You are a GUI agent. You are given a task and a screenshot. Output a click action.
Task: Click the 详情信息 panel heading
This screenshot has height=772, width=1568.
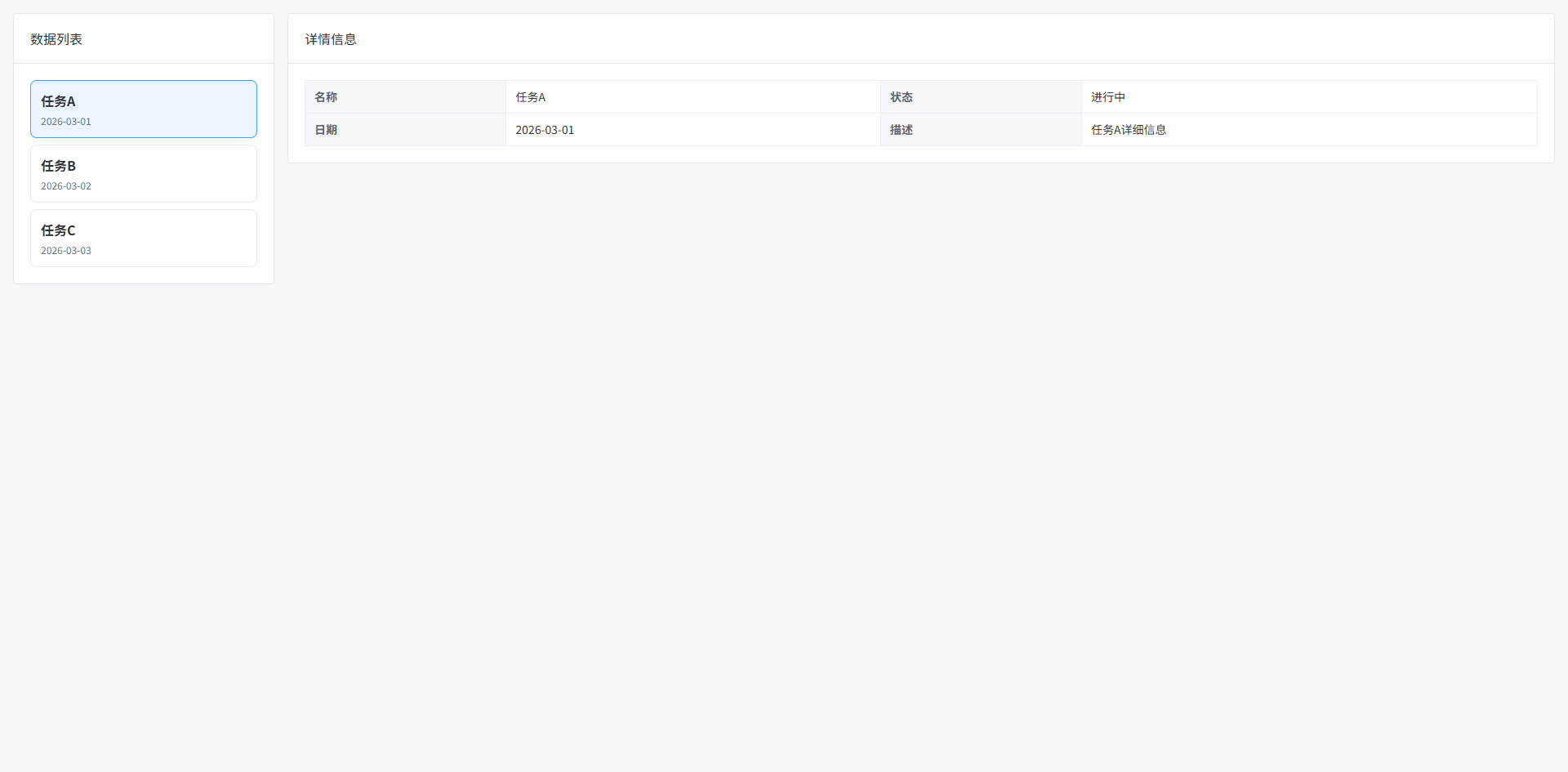coord(331,39)
